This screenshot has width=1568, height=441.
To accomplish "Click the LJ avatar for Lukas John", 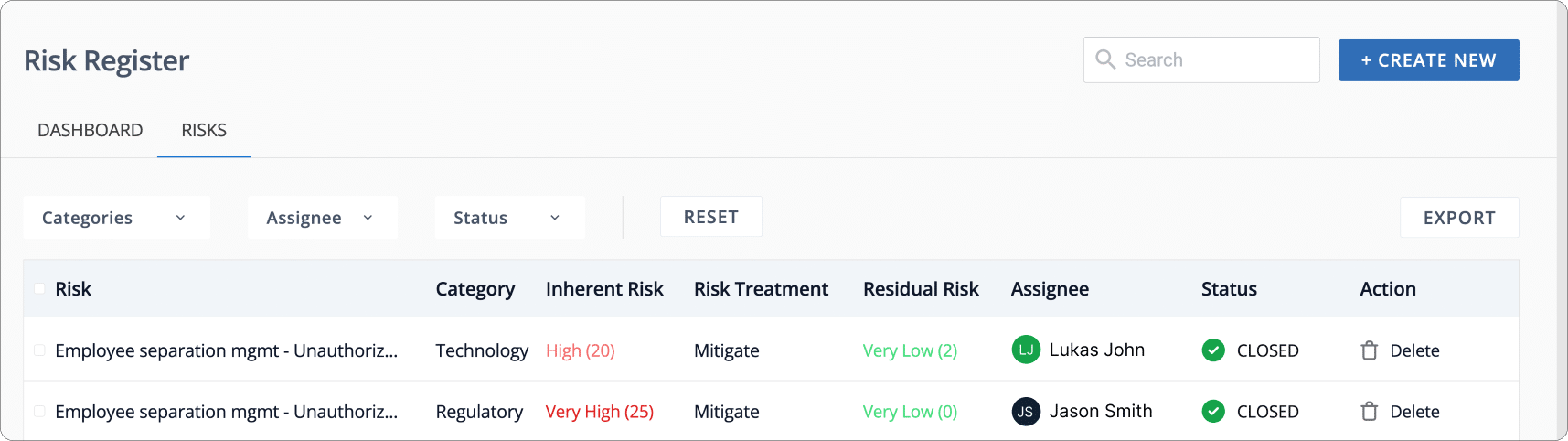I will [x=1026, y=350].
